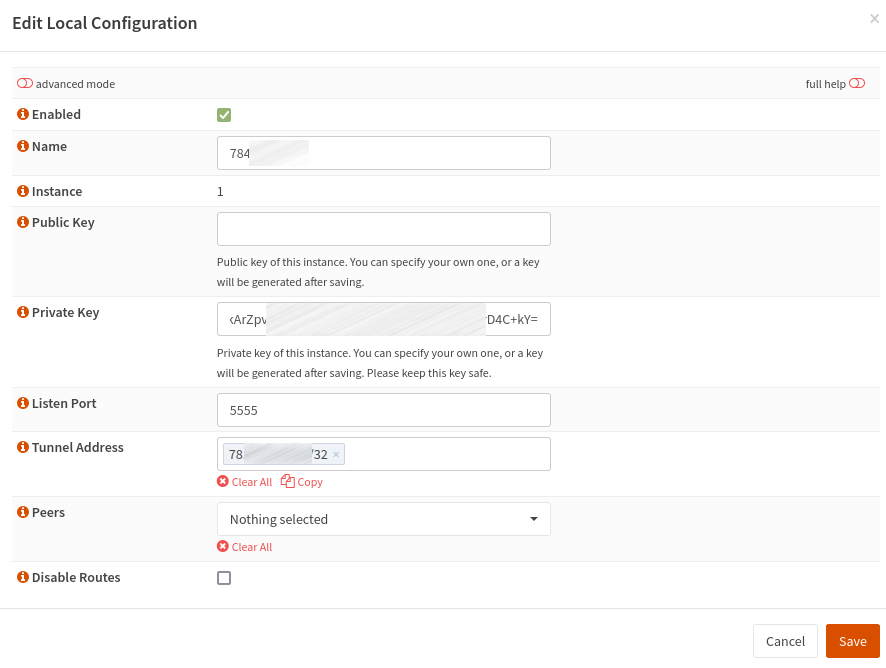Save the local configuration
Screen dimensions: 886x668
coord(852,641)
